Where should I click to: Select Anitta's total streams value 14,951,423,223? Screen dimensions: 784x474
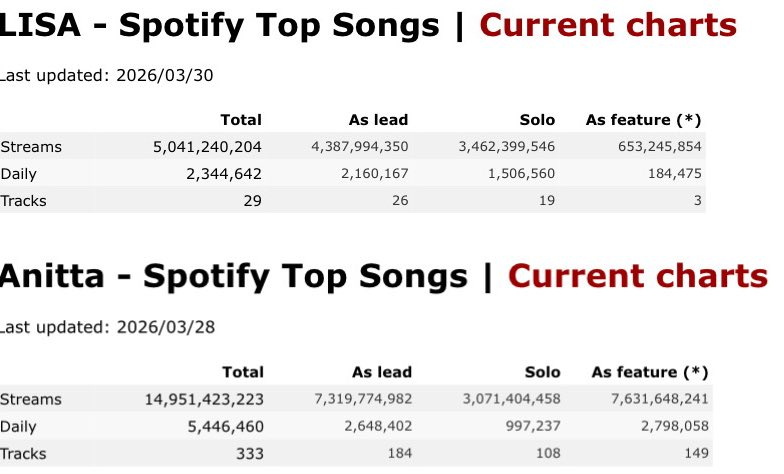coord(204,399)
